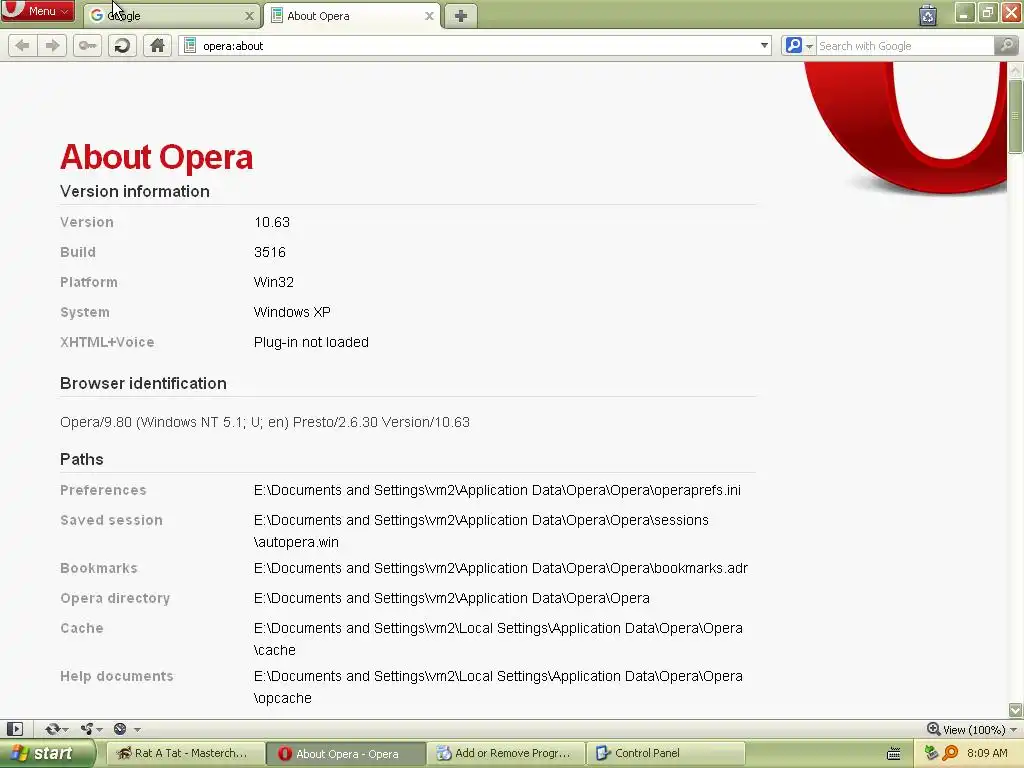
Task: Click the Plug-in not loaded text
Action: click(x=311, y=342)
